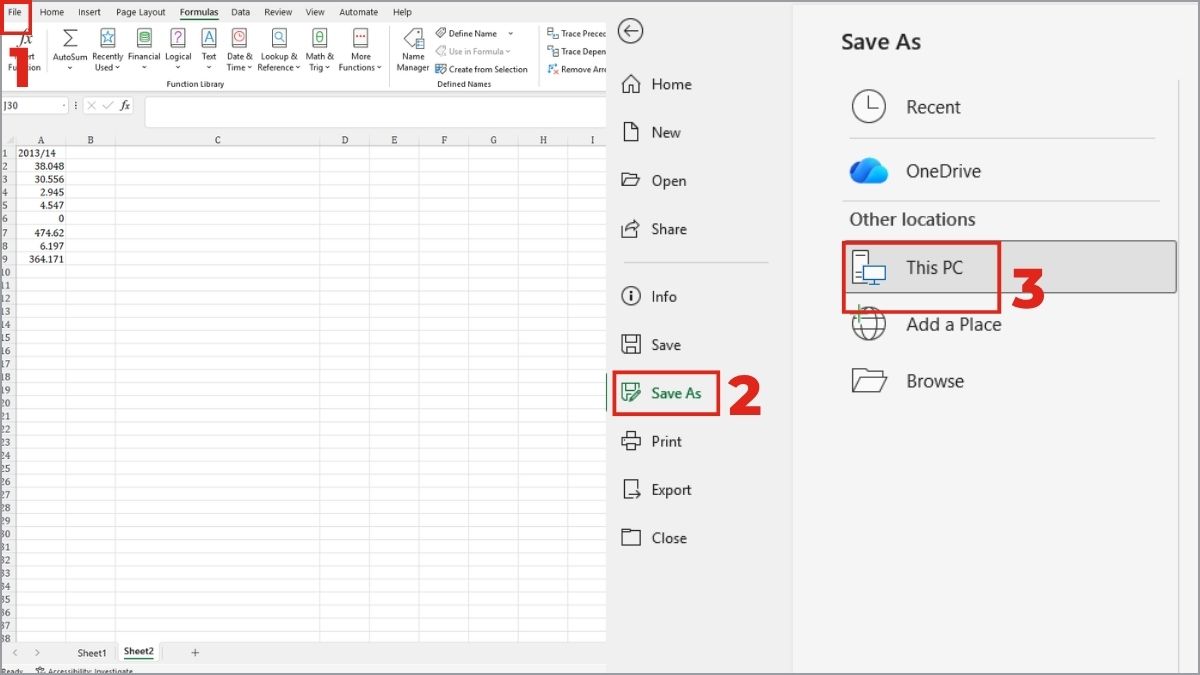
Task: Switch to the Home ribbon tab
Action: [x=52, y=12]
